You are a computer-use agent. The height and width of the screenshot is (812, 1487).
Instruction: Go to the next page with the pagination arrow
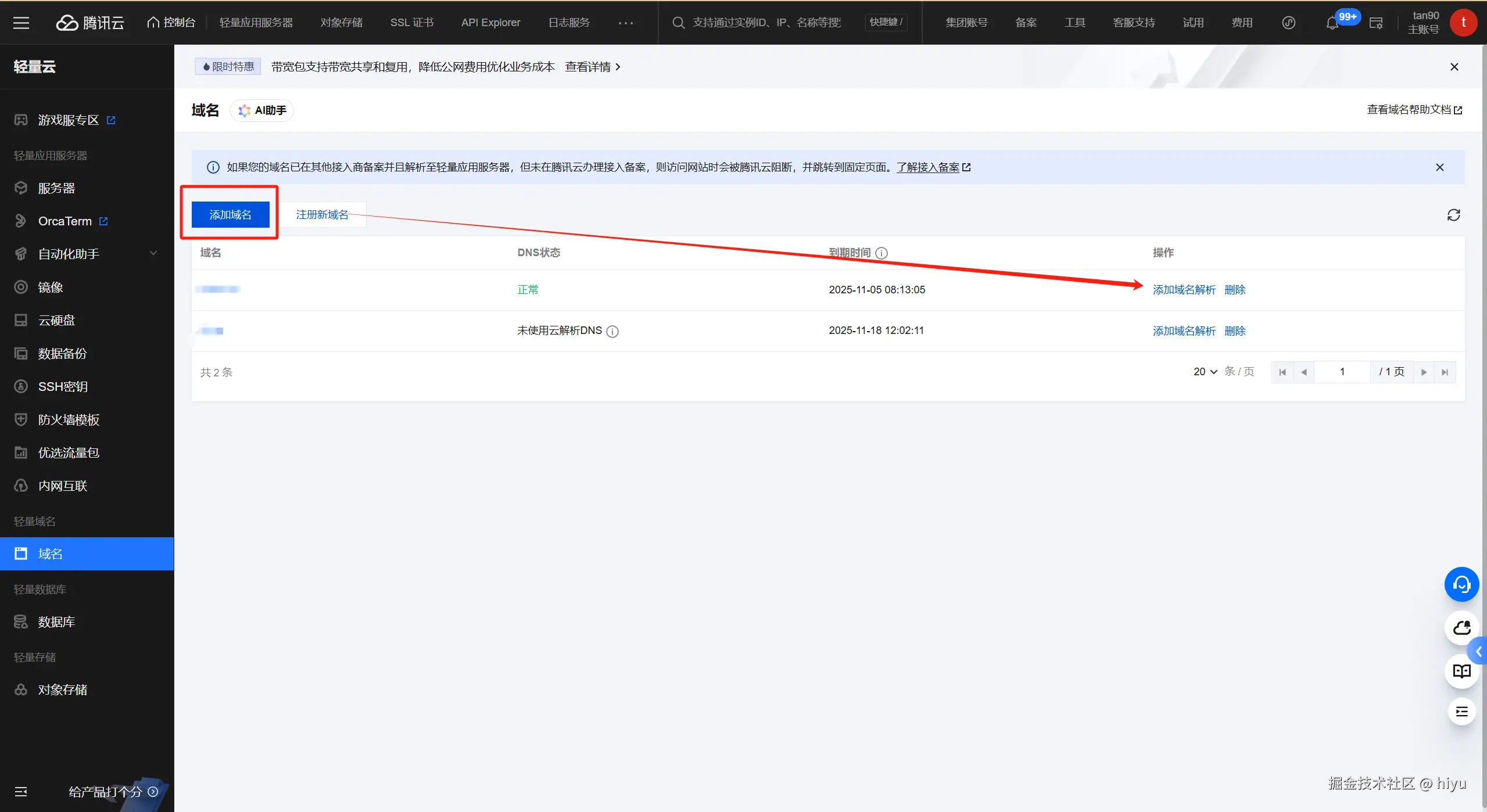click(1424, 372)
